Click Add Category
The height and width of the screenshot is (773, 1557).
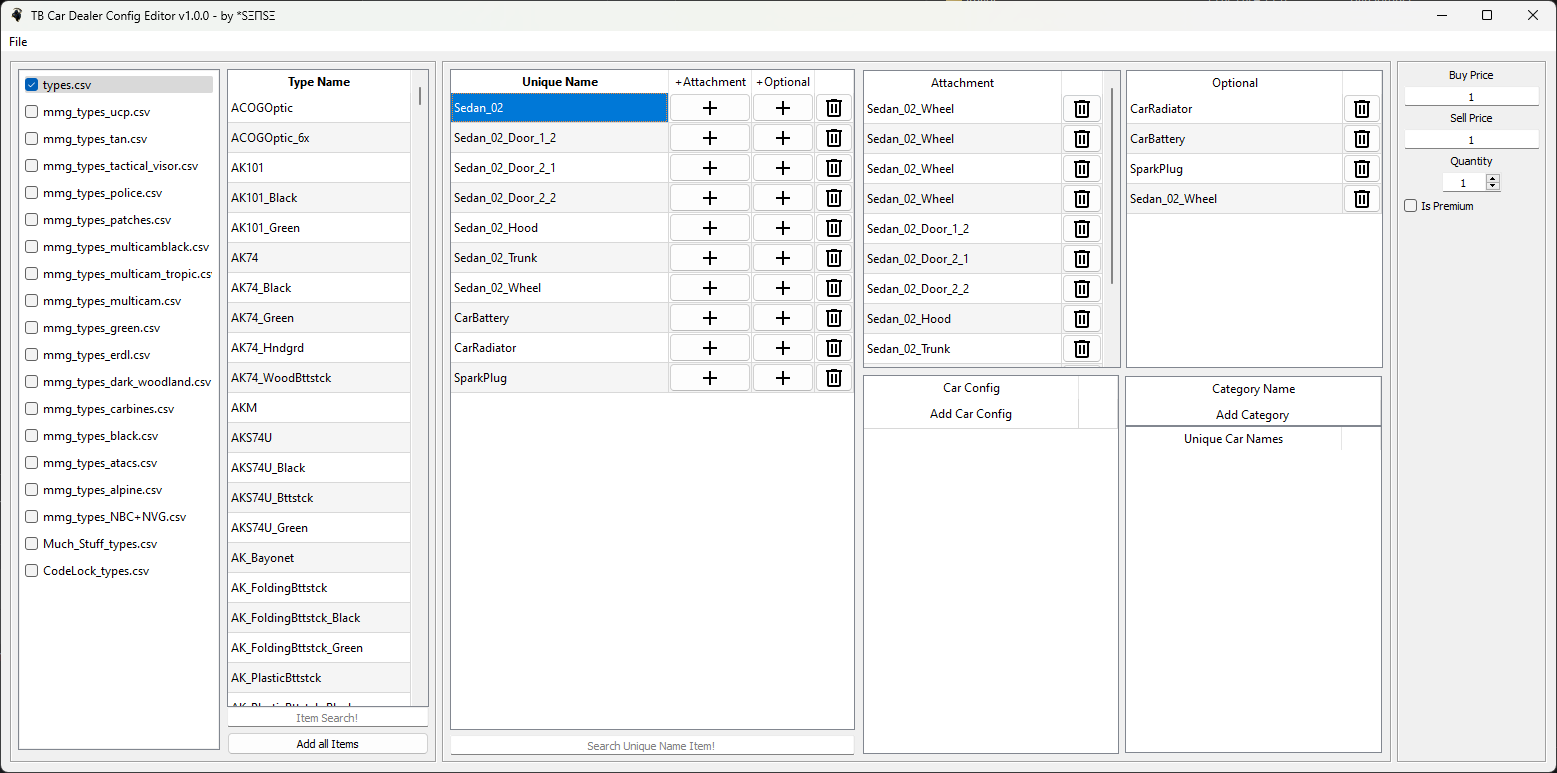point(1252,415)
